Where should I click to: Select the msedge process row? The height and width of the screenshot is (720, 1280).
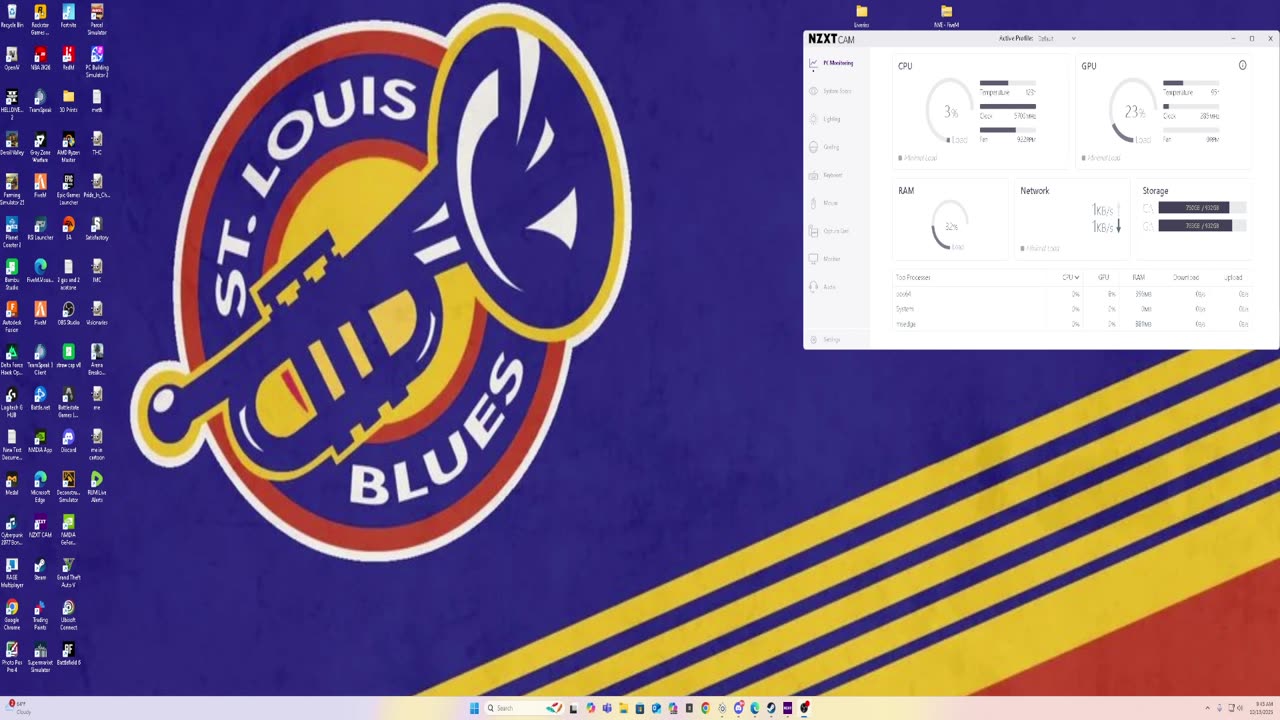coord(1072,324)
